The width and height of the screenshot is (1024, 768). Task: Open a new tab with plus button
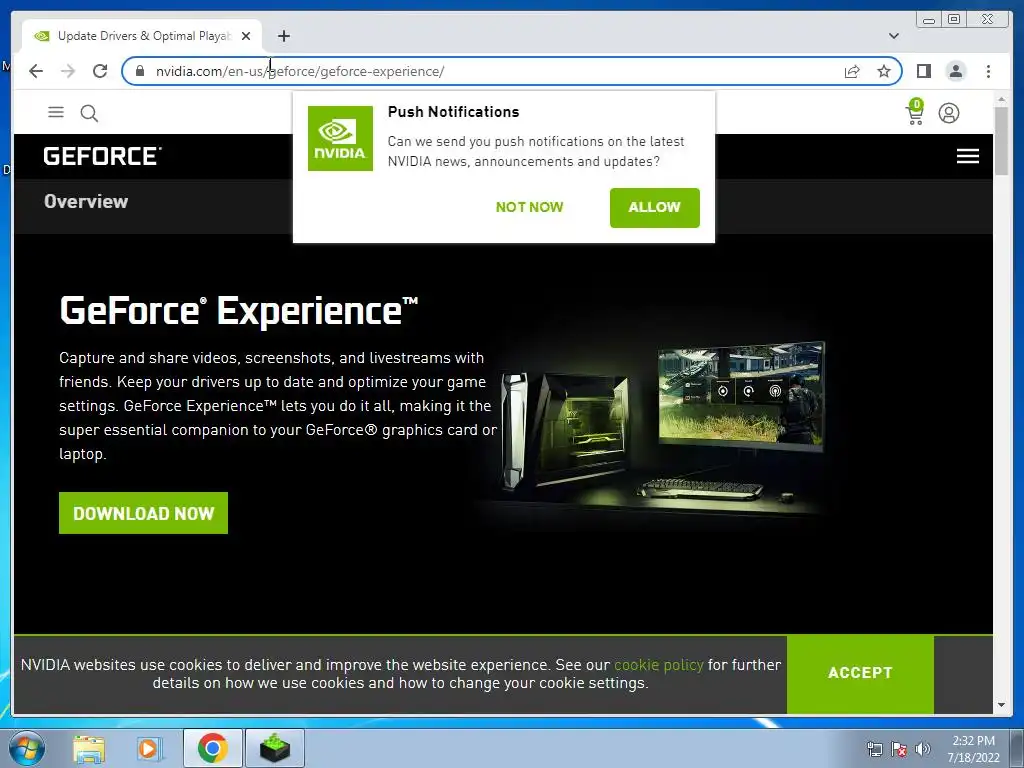coord(283,36)
